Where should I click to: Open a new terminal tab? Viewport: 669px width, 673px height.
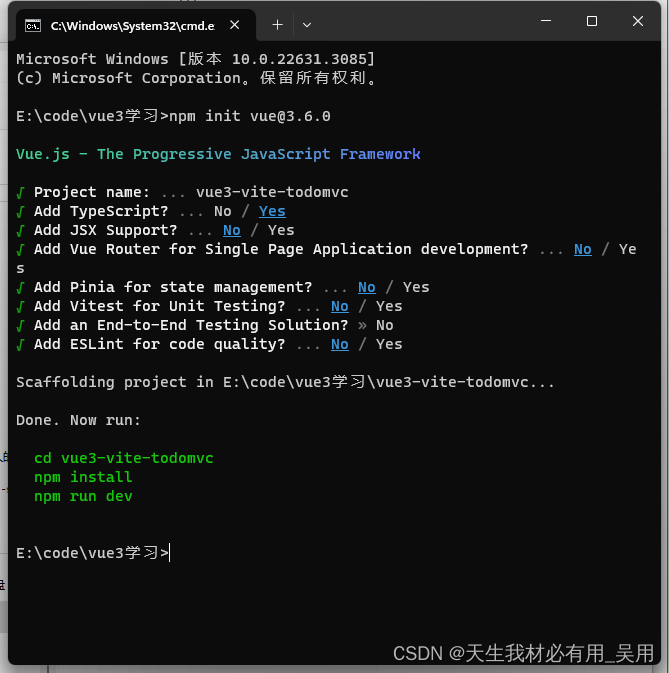pyautogui.click(x=278, y=25)
